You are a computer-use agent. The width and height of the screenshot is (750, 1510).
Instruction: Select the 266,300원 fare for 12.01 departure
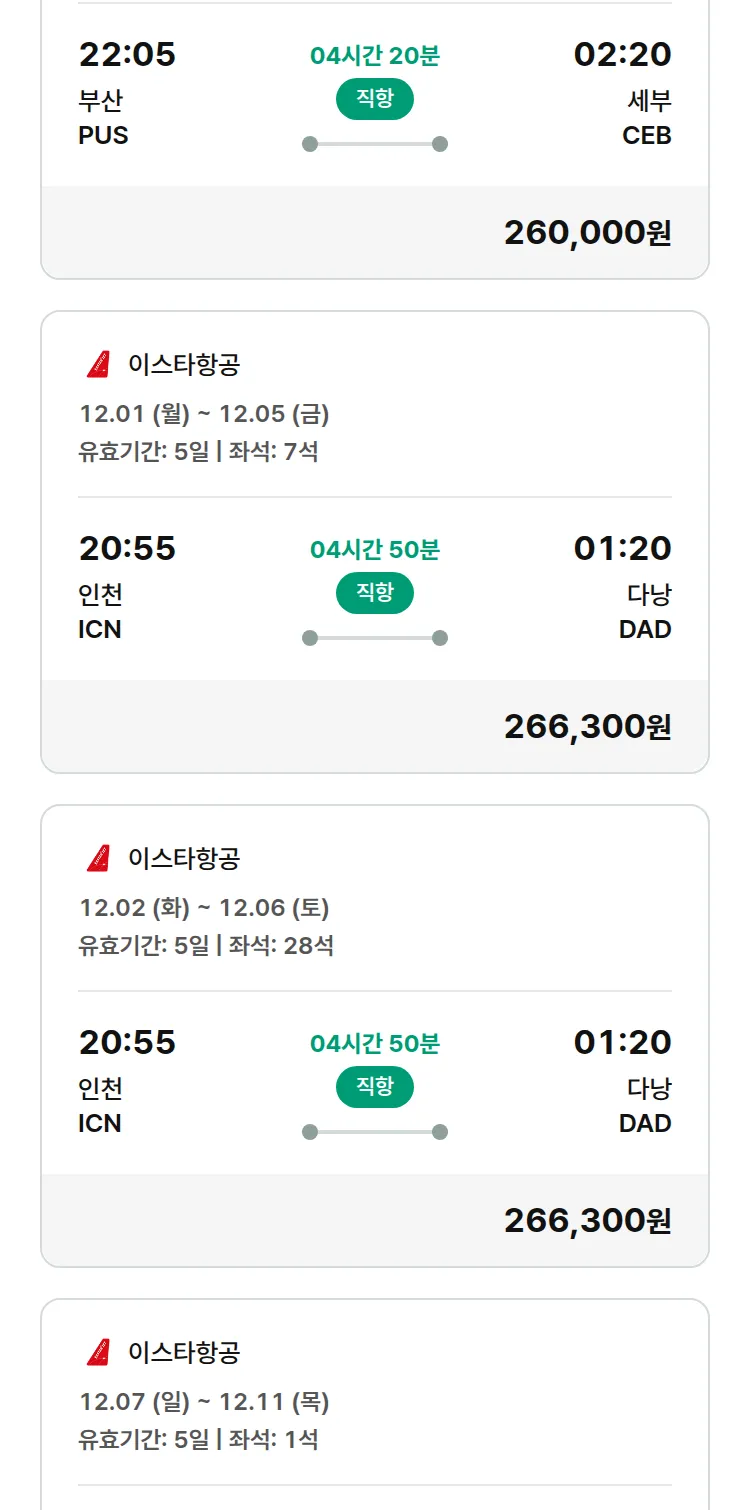click(587, 727)
